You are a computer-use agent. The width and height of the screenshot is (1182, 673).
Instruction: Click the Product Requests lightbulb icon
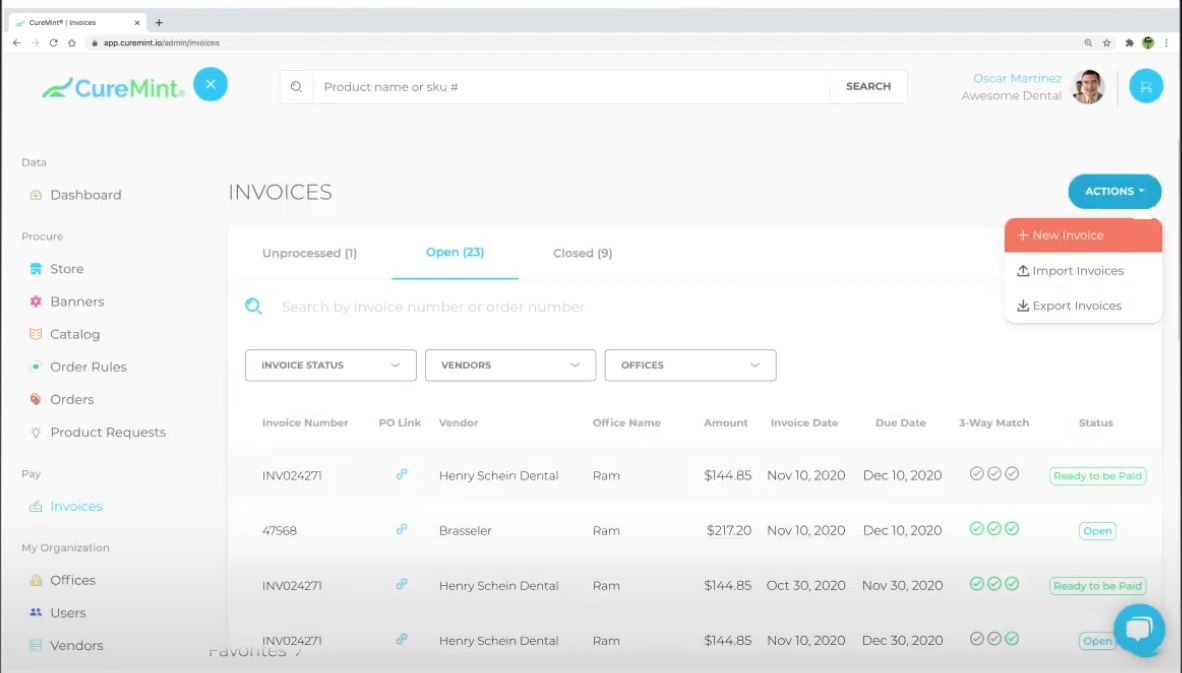pos(35,432)
